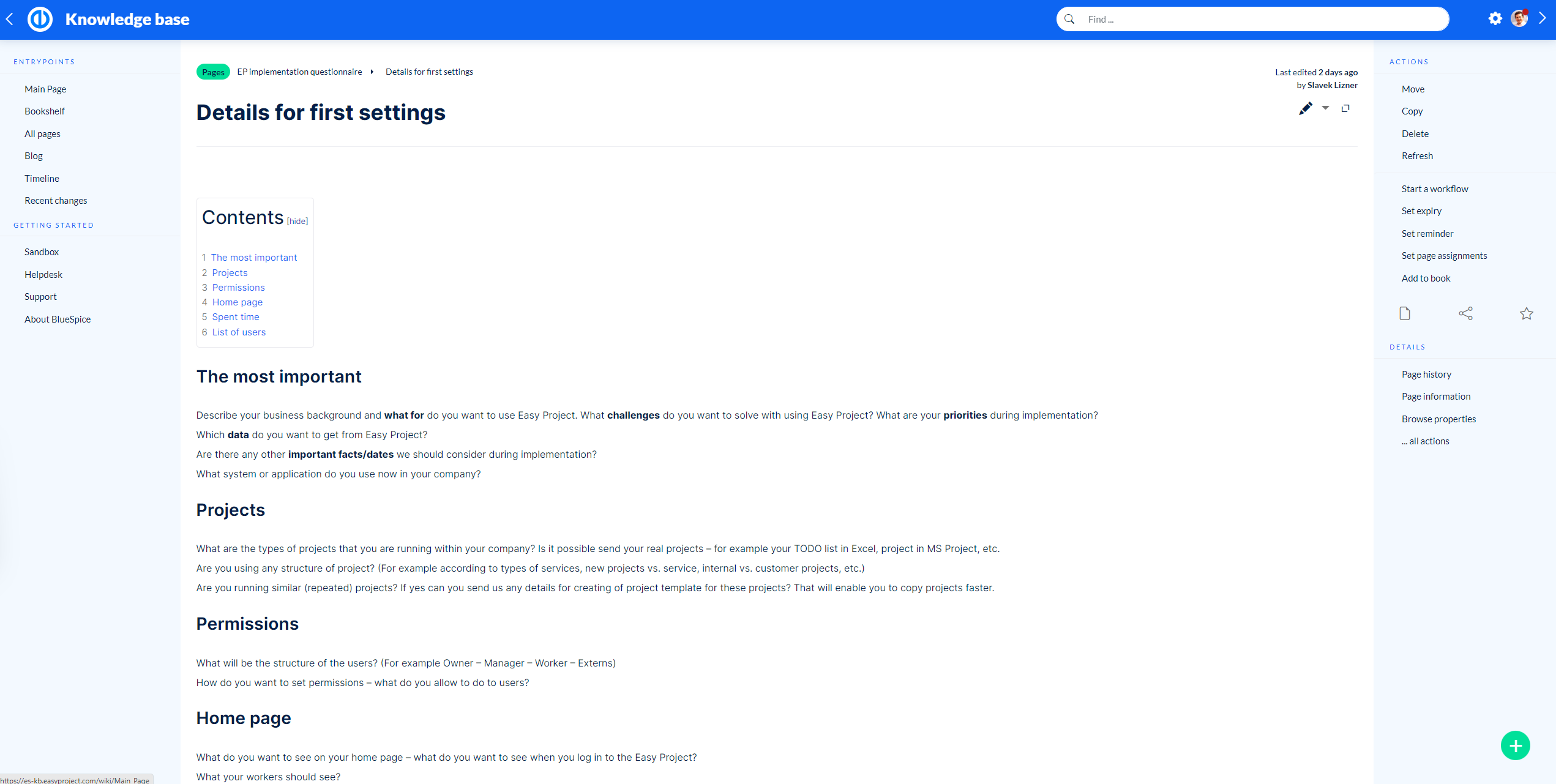Expand the forward navigation arrow top-right

point(1542,19)
